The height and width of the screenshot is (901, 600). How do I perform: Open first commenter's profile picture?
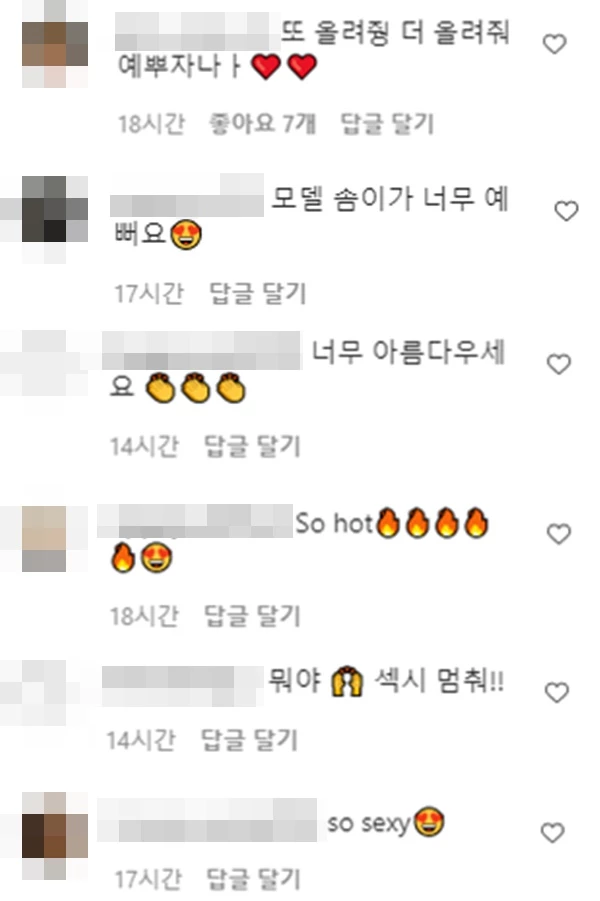coord(55,44)
